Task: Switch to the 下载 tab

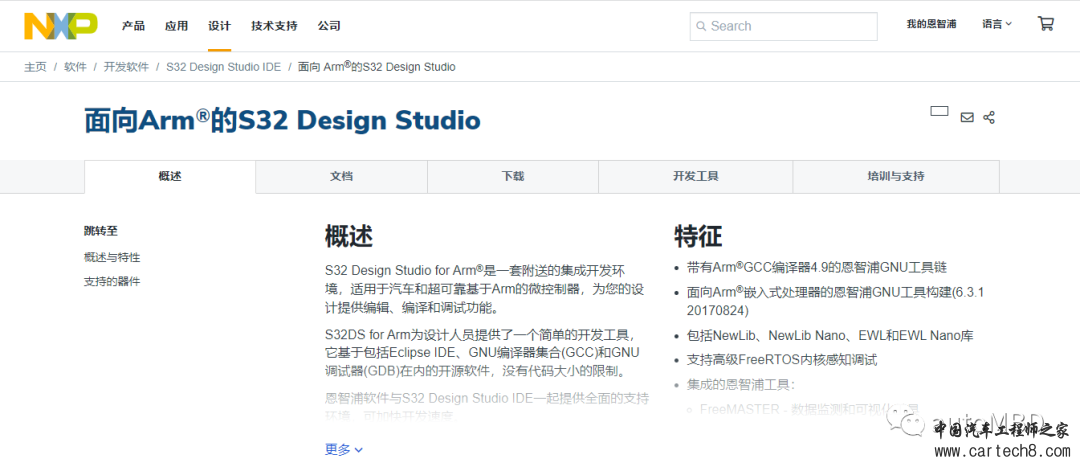Action: click(512, 176)
